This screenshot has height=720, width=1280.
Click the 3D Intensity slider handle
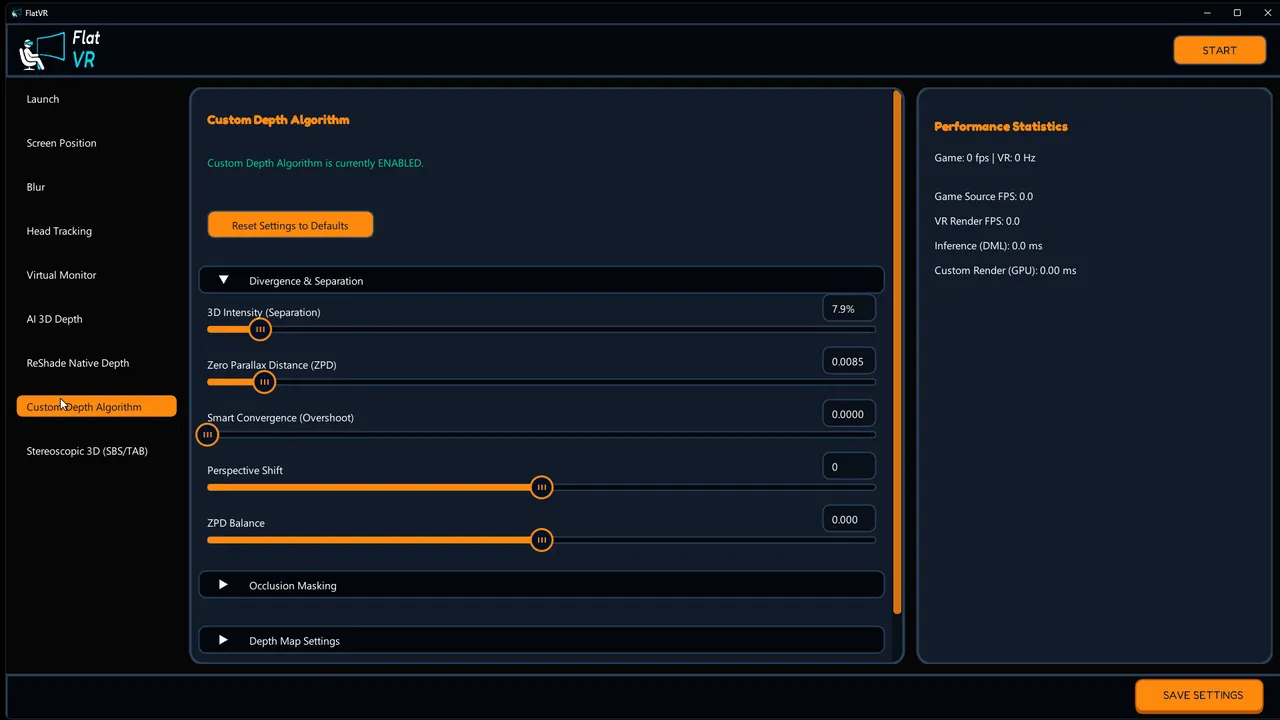260,330
